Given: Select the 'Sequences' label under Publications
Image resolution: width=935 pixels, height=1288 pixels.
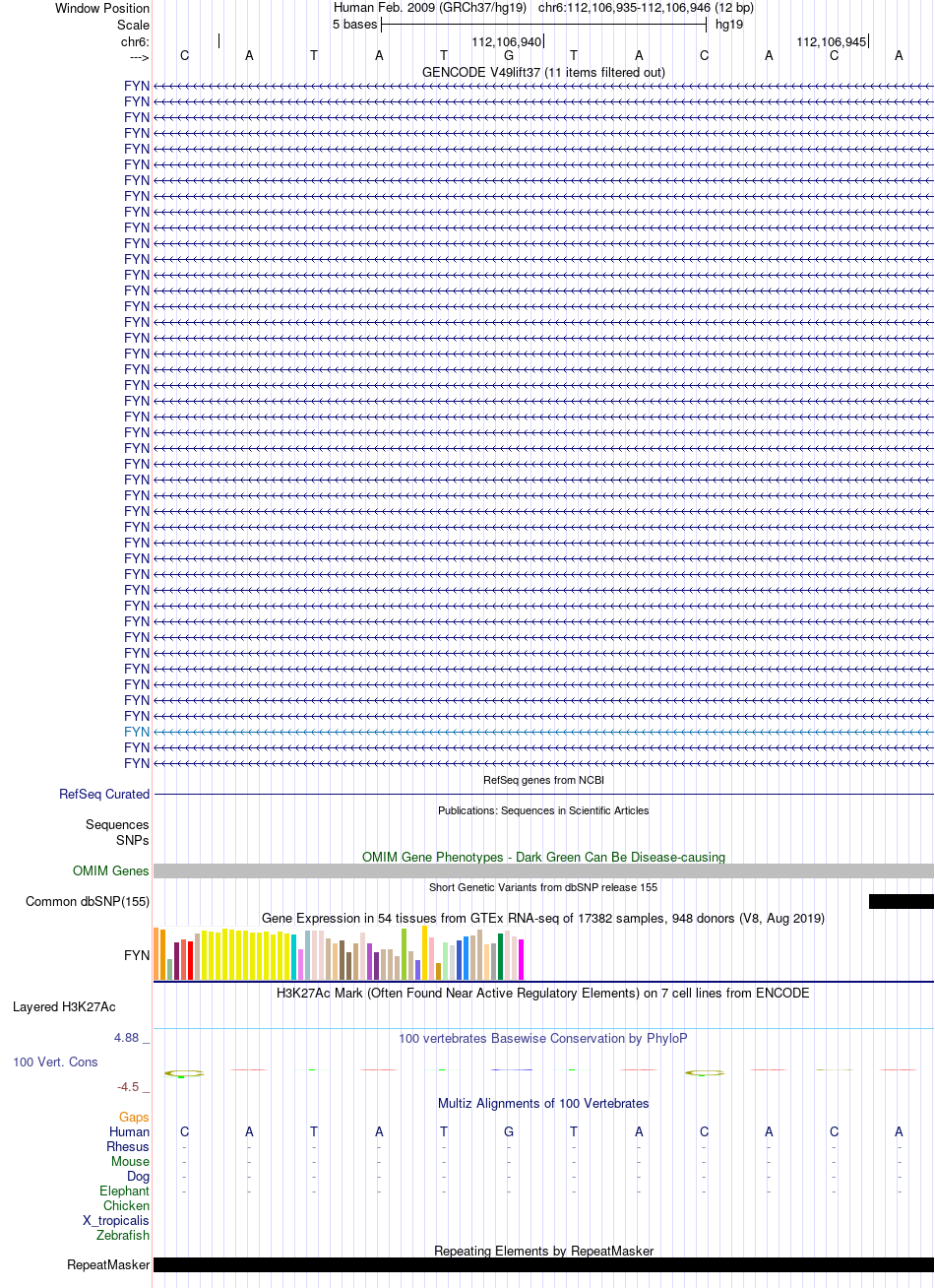Looking at the screenshot, I should tap(117, 824).
